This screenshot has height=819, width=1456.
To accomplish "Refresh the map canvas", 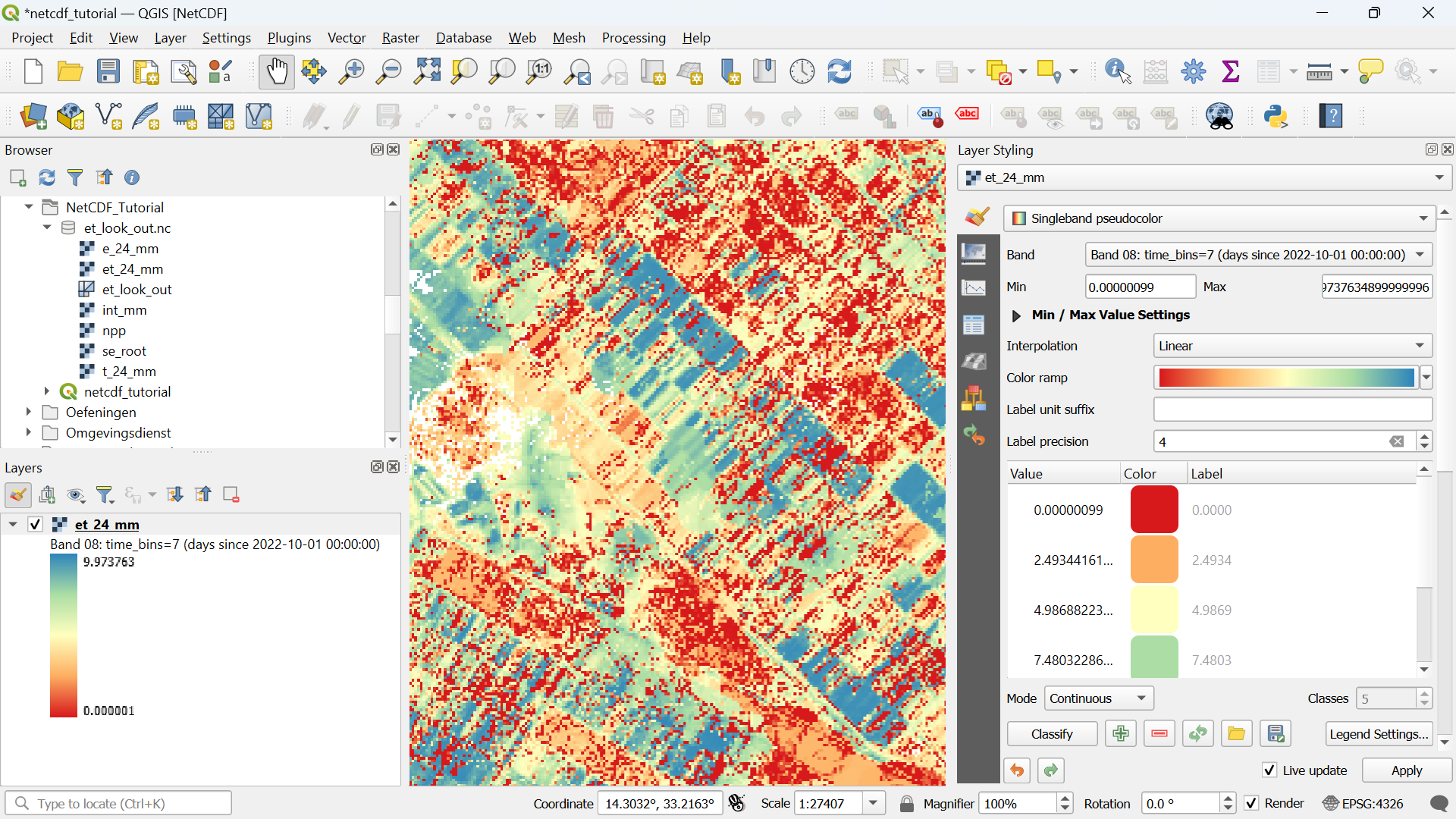I will coord(839,71).
